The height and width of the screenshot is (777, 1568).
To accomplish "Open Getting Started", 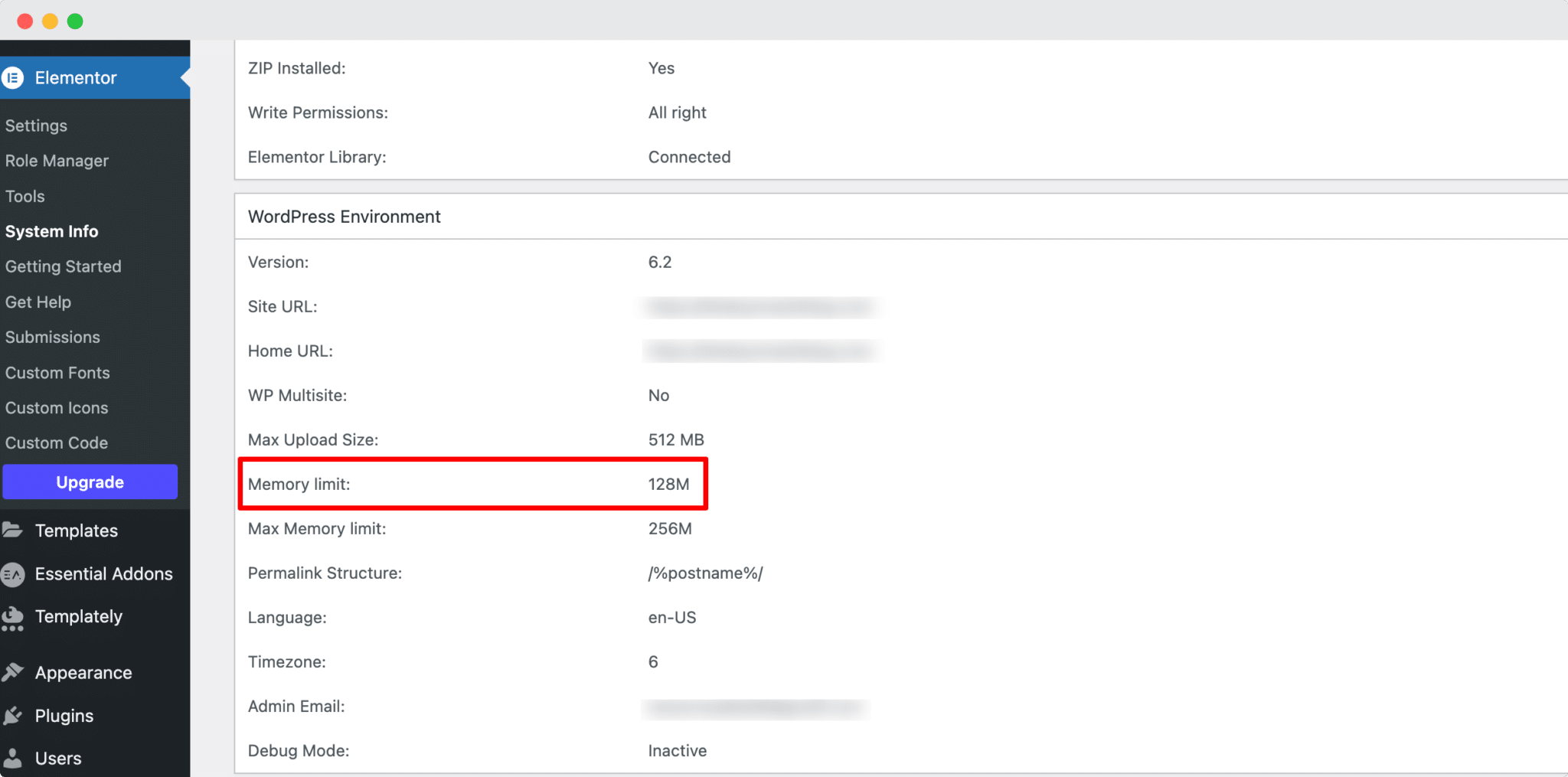I will [x=64, y=266].
